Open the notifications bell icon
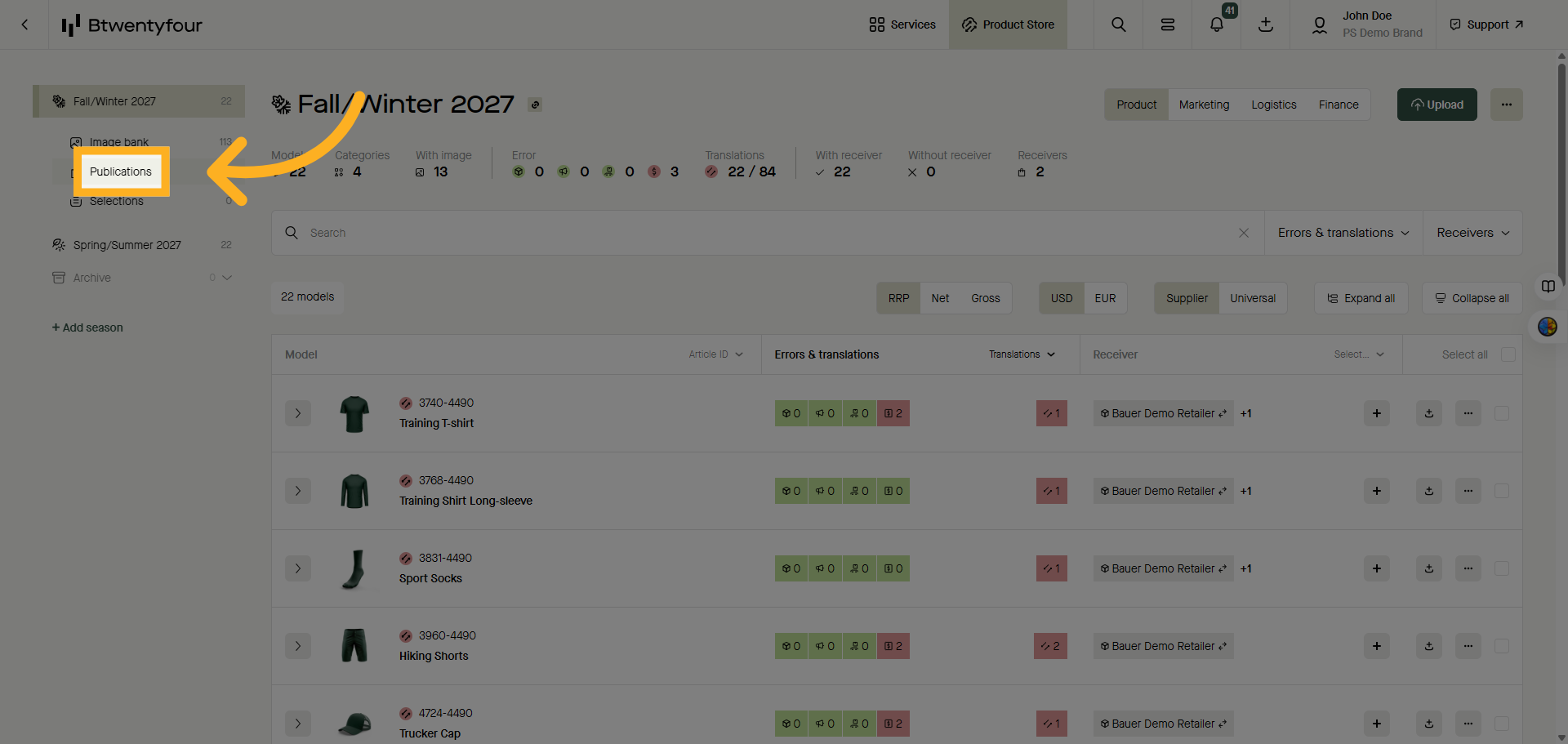 coord(1216,25)
